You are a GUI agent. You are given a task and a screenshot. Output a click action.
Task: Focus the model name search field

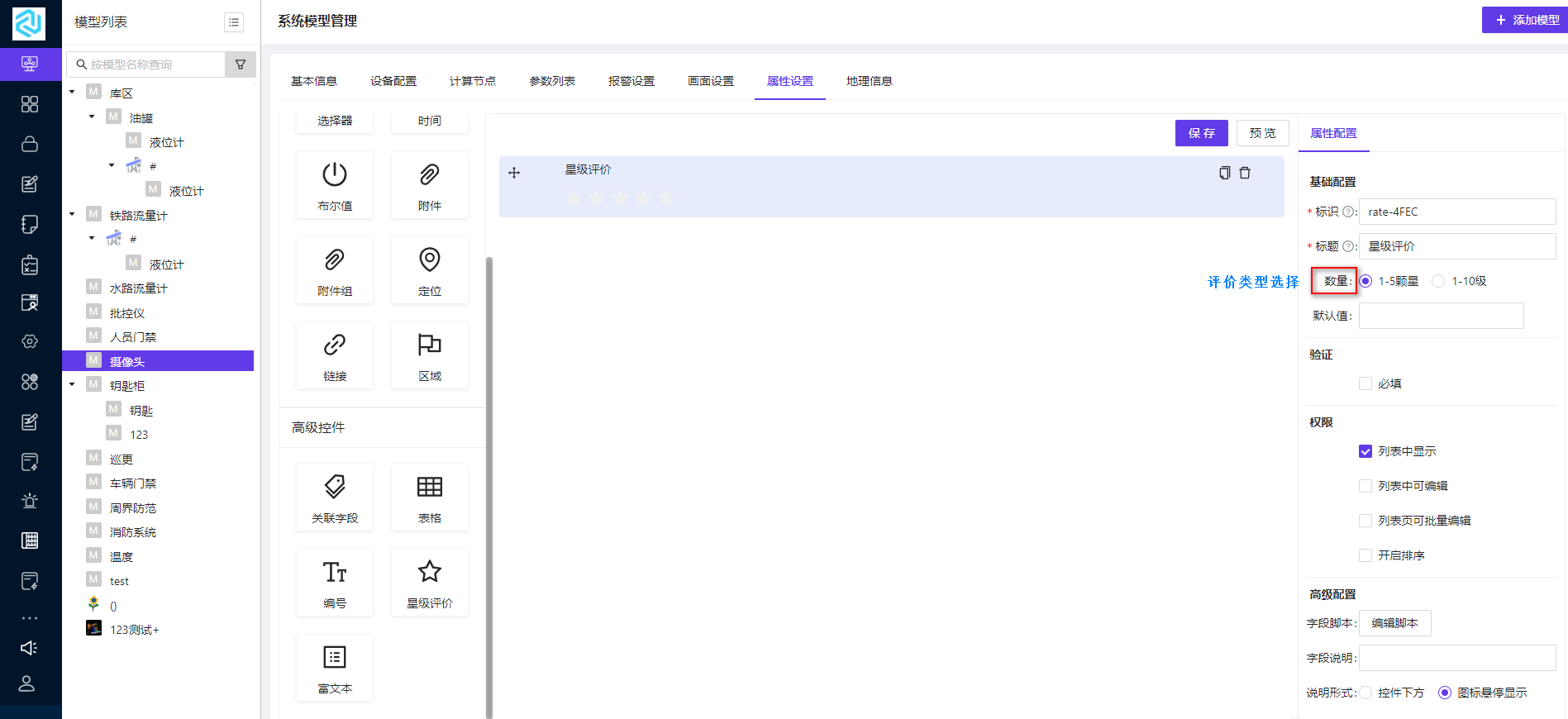[x=146, y=64]
